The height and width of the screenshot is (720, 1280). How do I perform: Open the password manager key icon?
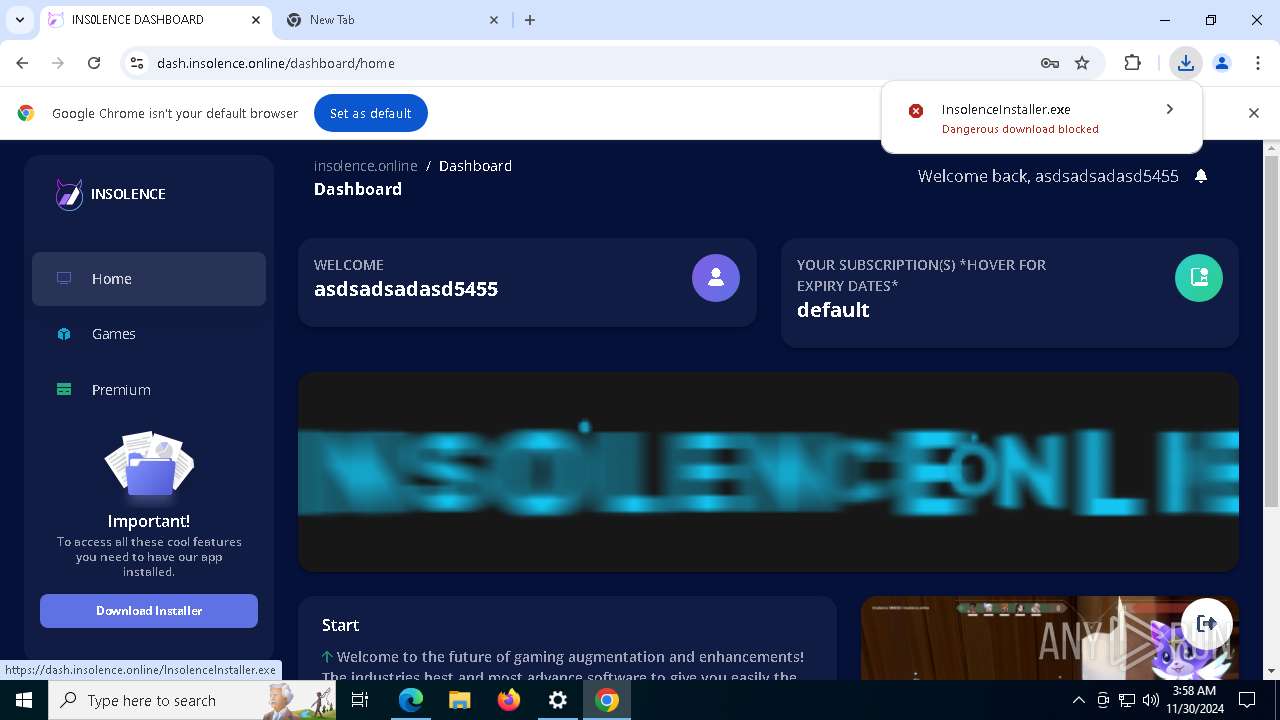(x=1049, y=63)
